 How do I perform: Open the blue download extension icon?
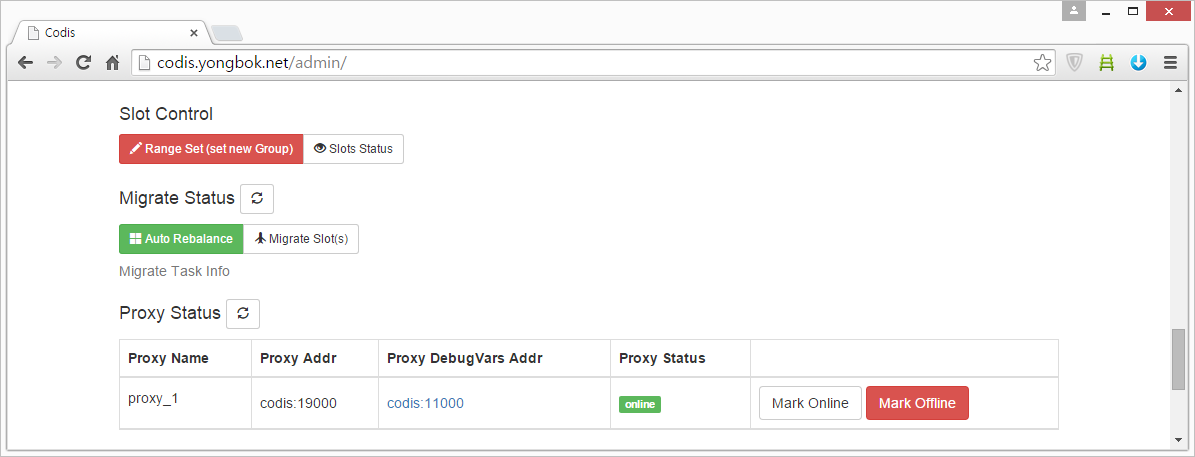click(x=1139, y=63)
